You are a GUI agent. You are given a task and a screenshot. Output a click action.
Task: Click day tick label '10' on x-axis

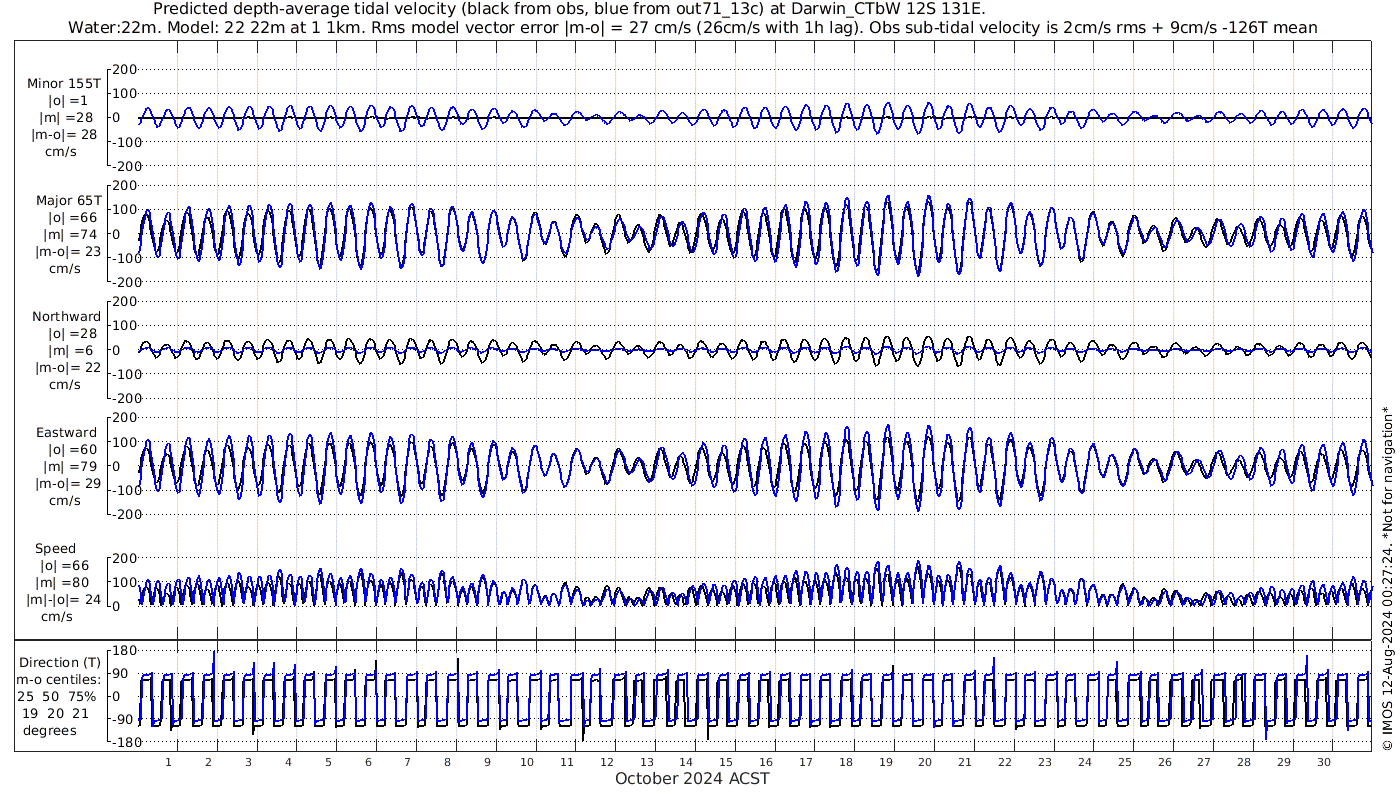tap(527, 762)
